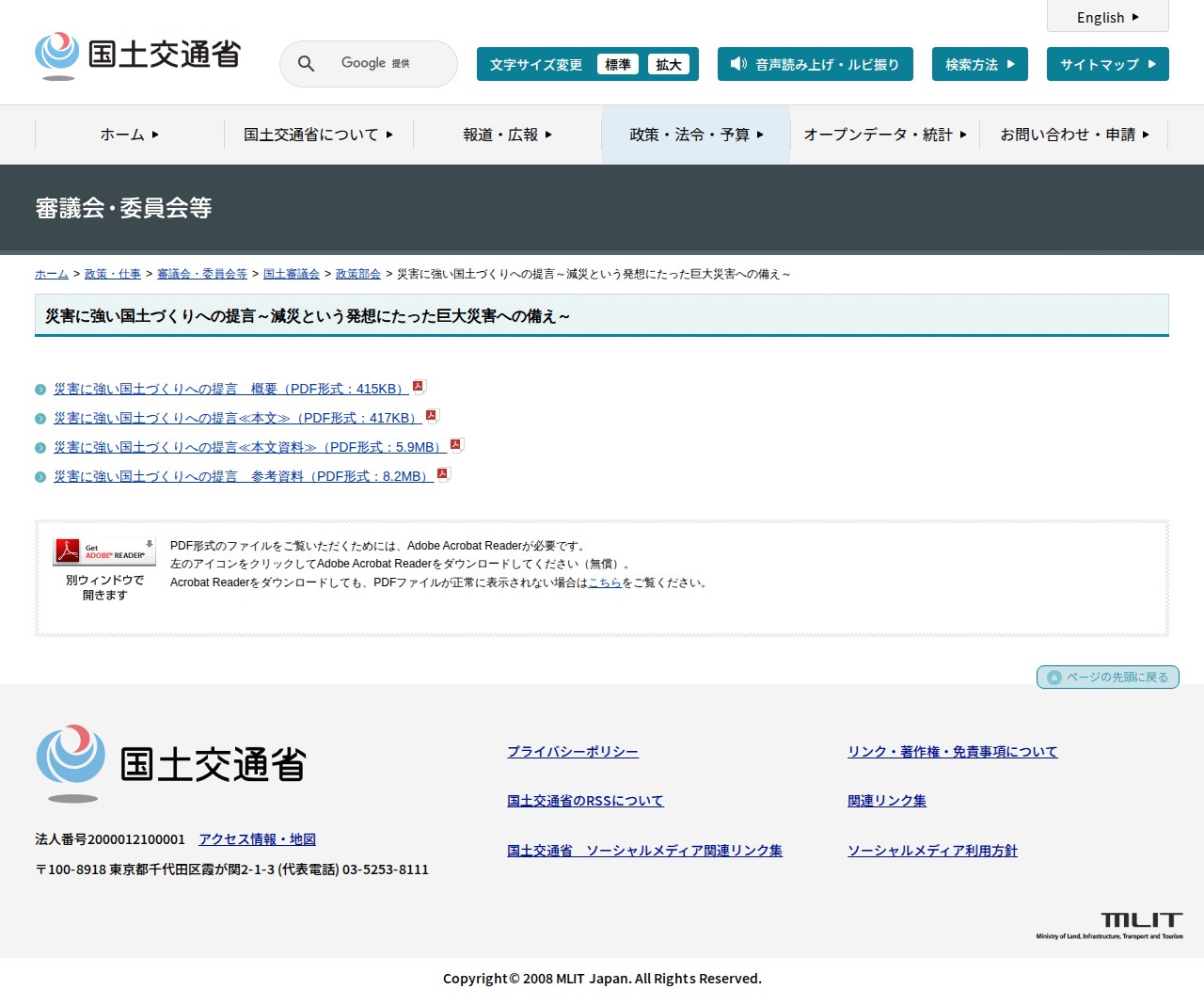Turn on 音声読み上げ・ルビ振り
The image size is (1204, 1005).
click(815, 65)
